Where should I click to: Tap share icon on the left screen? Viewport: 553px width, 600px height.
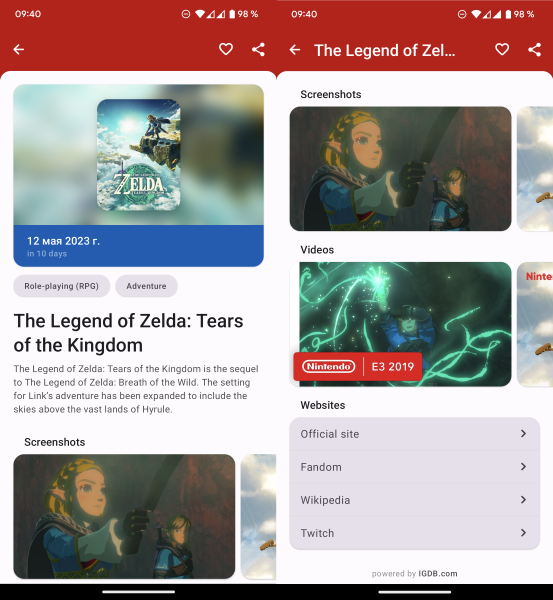click(258, 49)
